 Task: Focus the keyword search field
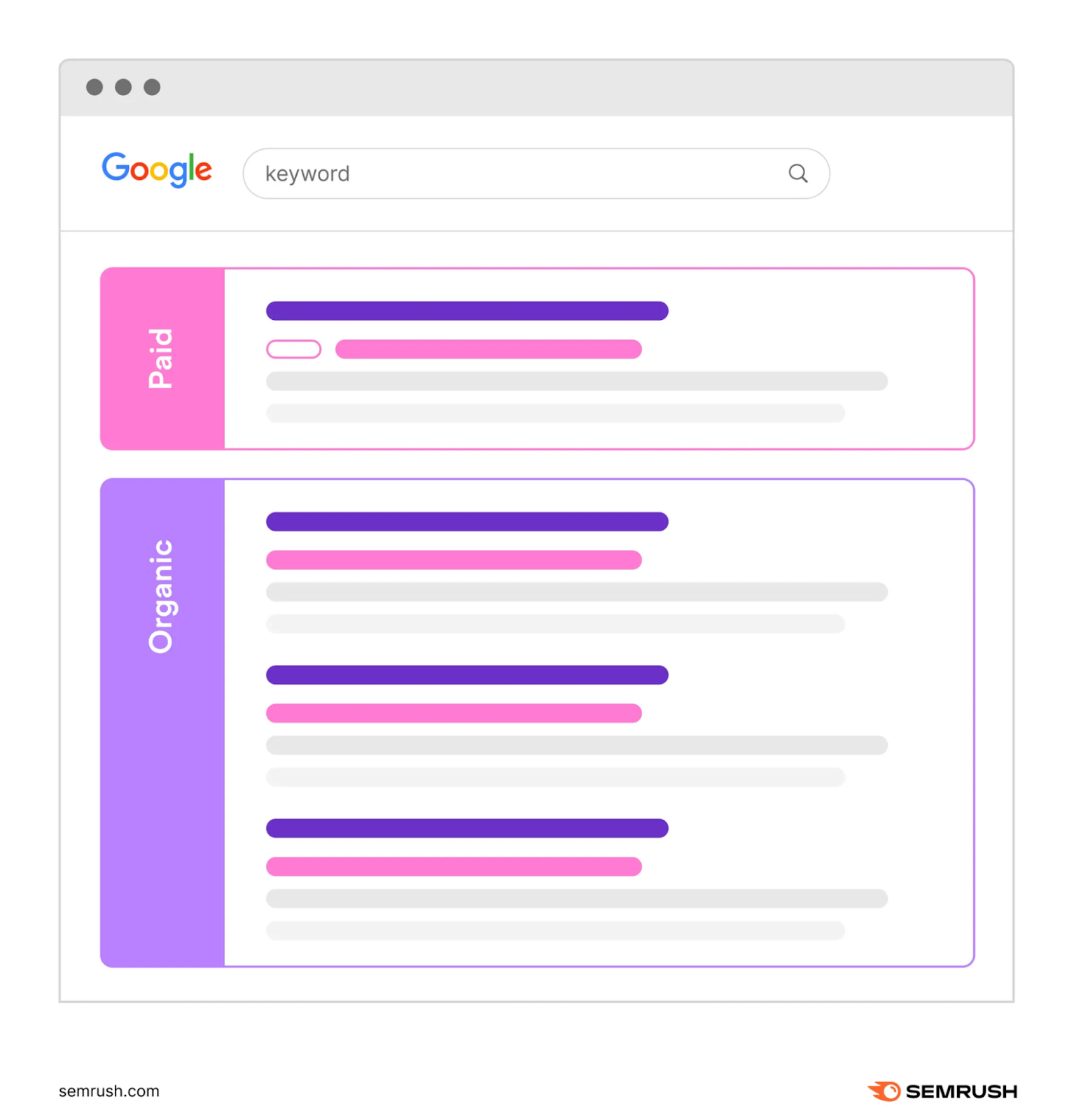coord(518,174)
